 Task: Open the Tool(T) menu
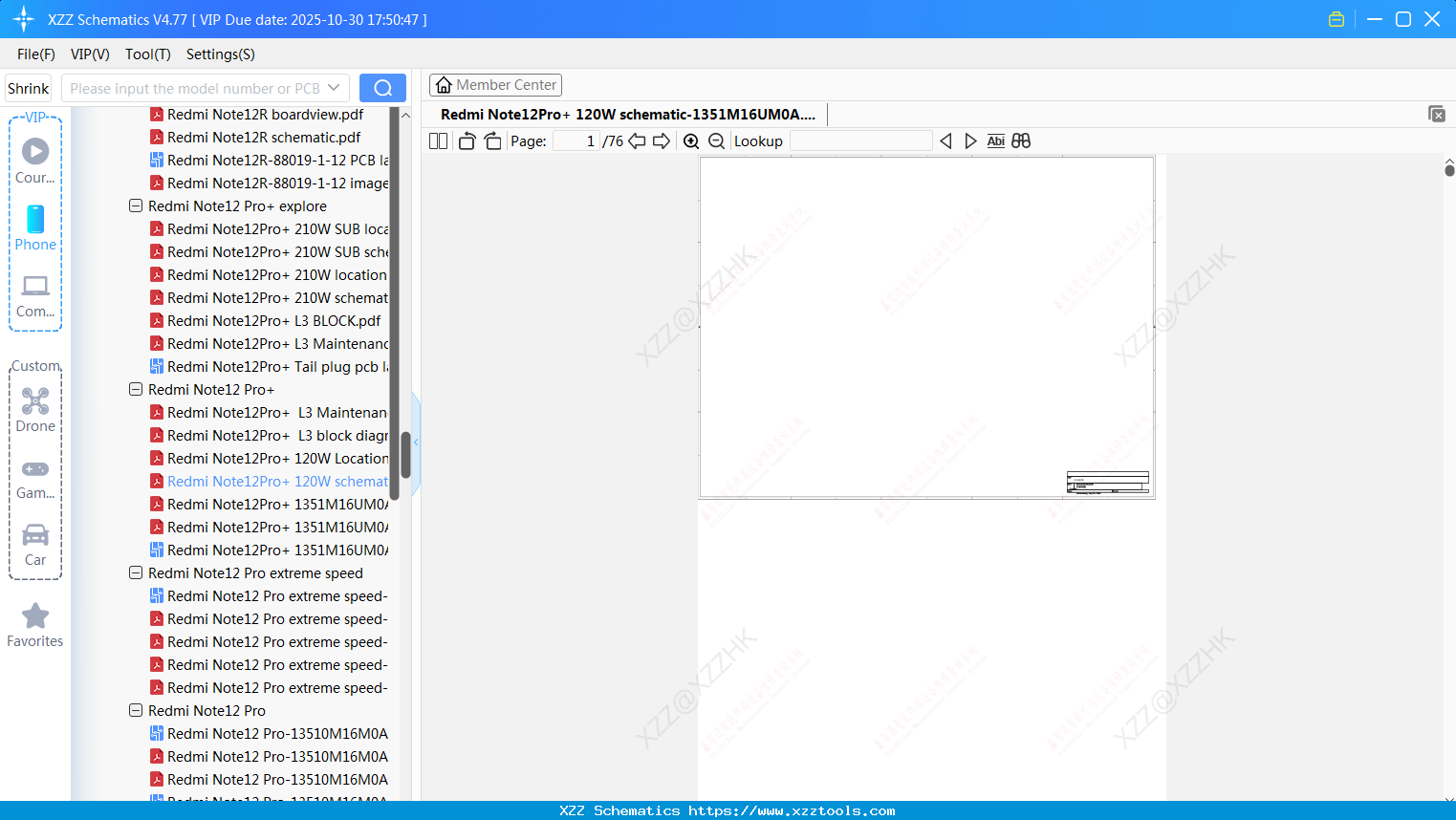(x=147, y=54)
